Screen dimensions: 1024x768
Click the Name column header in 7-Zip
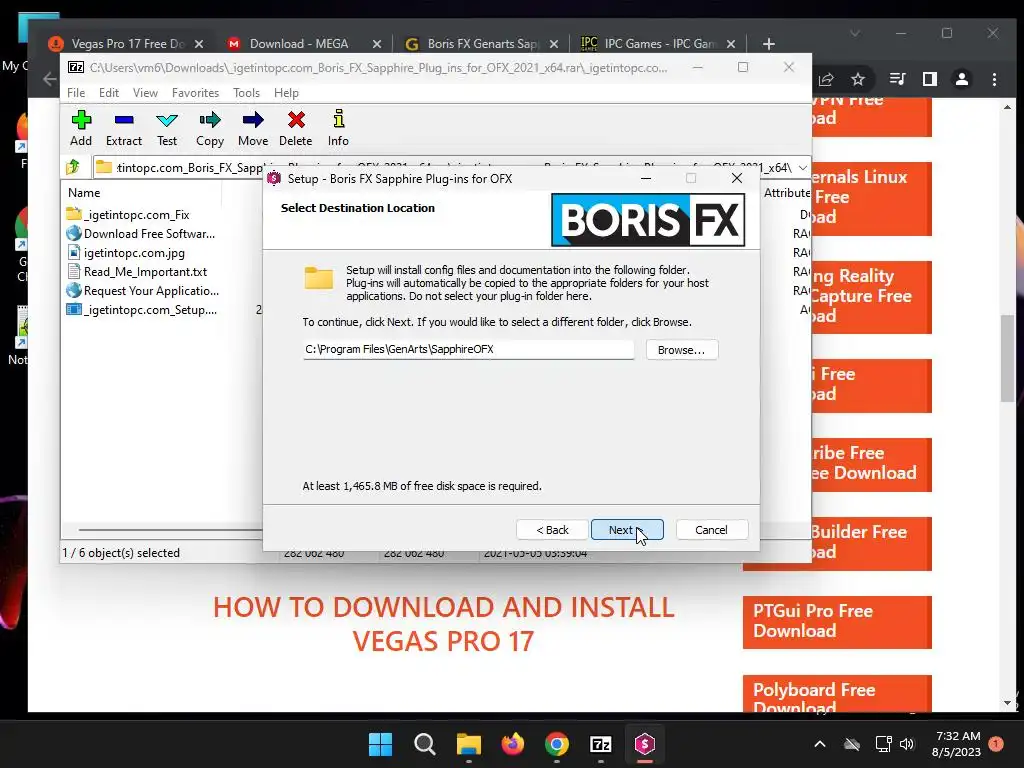pyautogui.click(x=84, y=193)
